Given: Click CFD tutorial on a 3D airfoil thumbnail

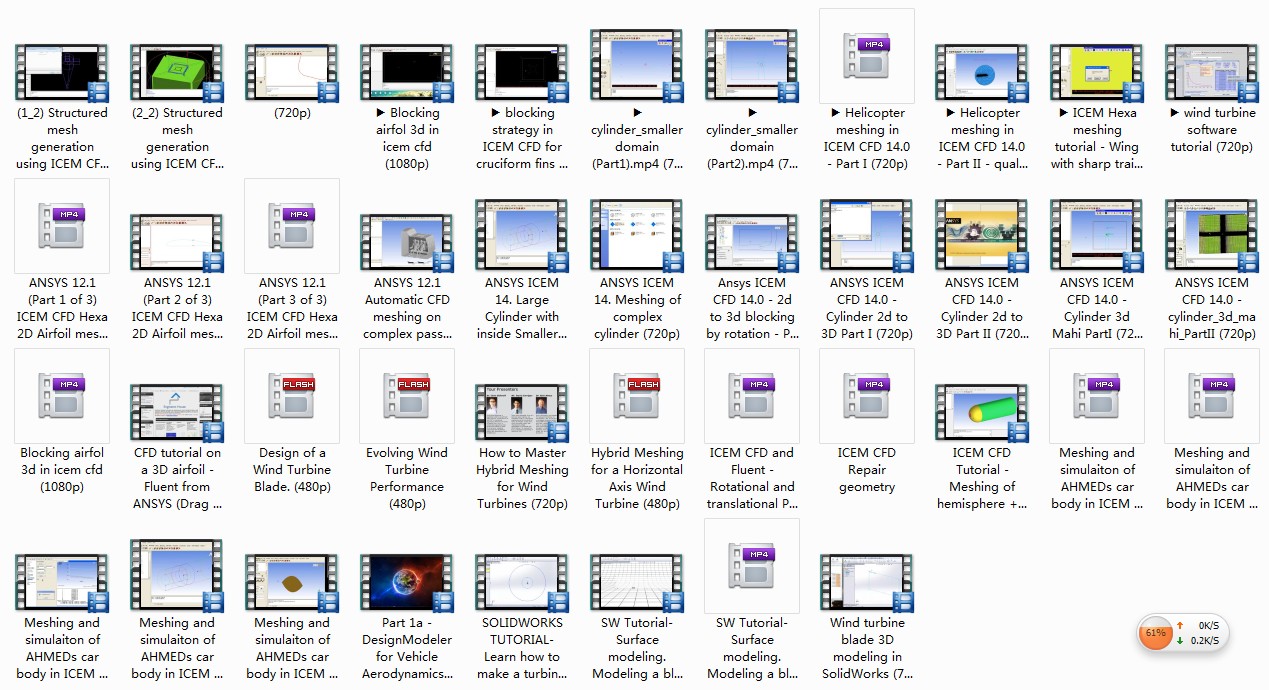Looking at the screenshot, I should pos(177,412).
